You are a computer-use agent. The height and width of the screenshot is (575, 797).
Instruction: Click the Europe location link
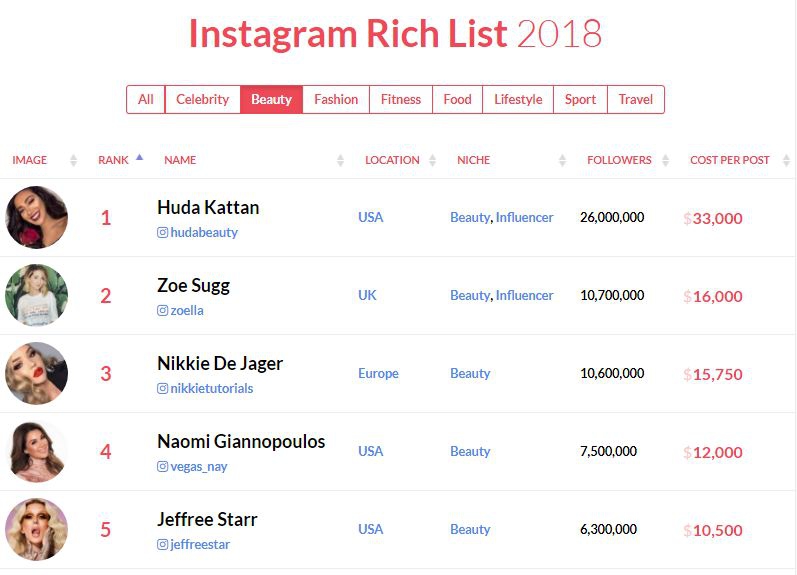pyautogui.click(x=378, y=373)
